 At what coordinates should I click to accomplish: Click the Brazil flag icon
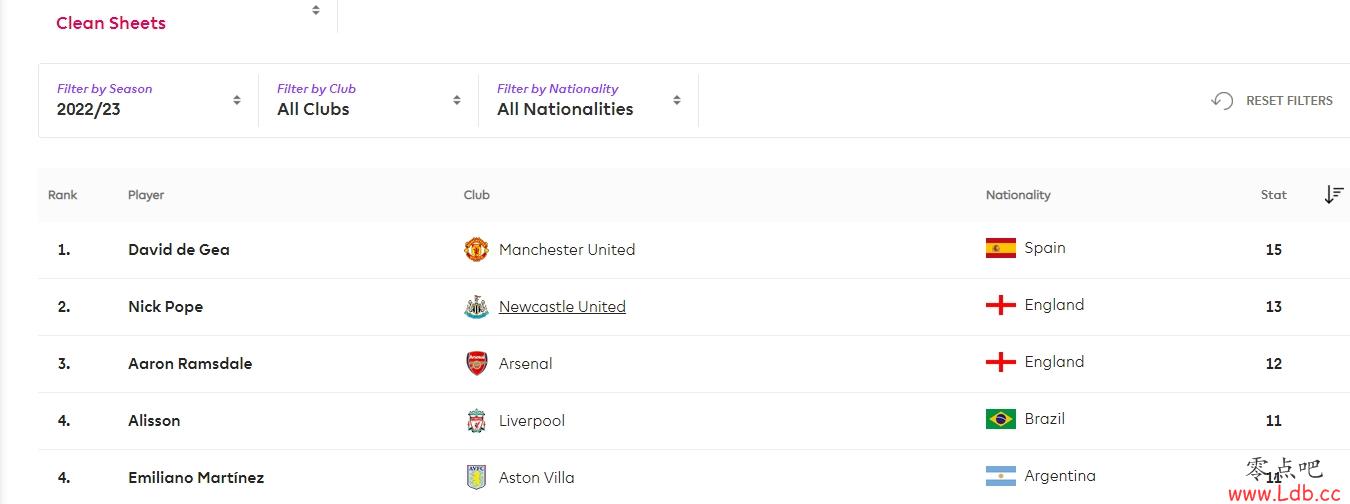[1001, 419]
